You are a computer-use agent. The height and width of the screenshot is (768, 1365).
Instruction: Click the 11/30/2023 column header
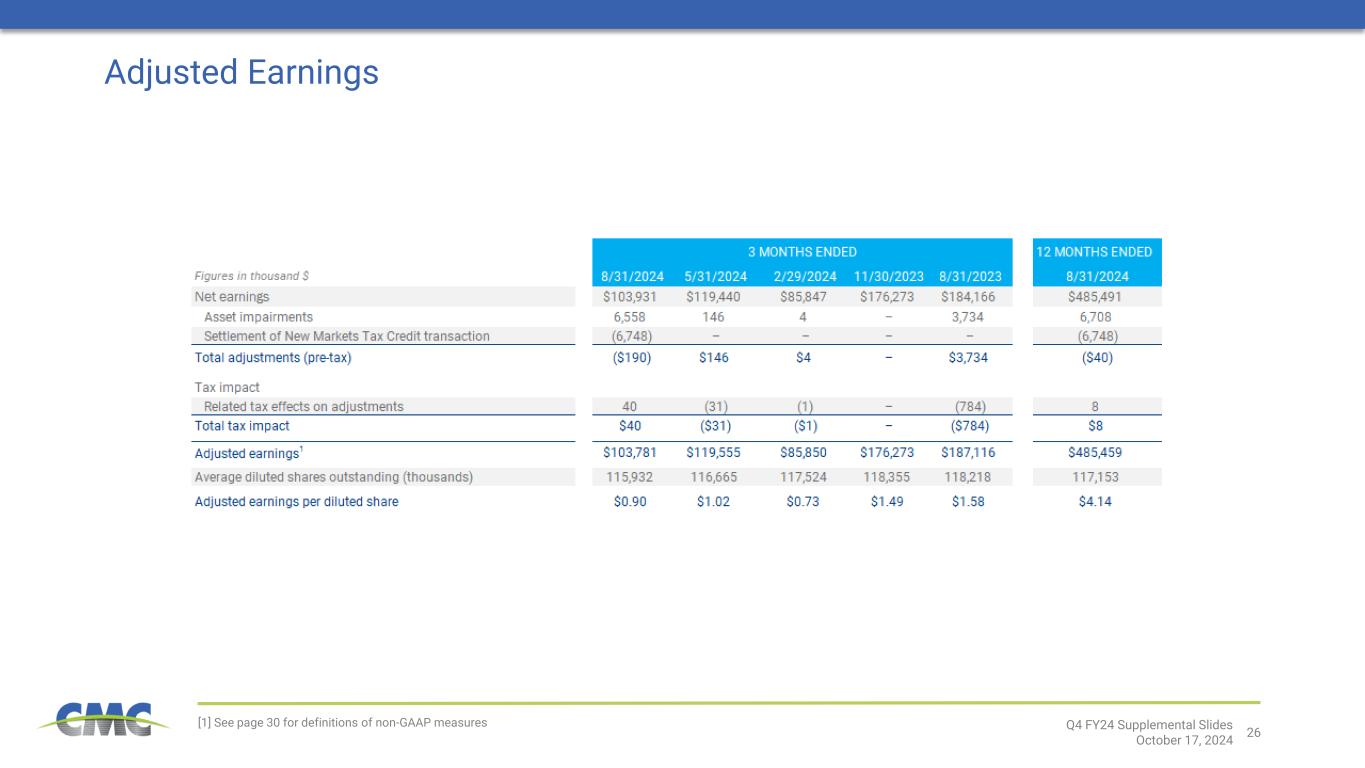click(887, 276)
